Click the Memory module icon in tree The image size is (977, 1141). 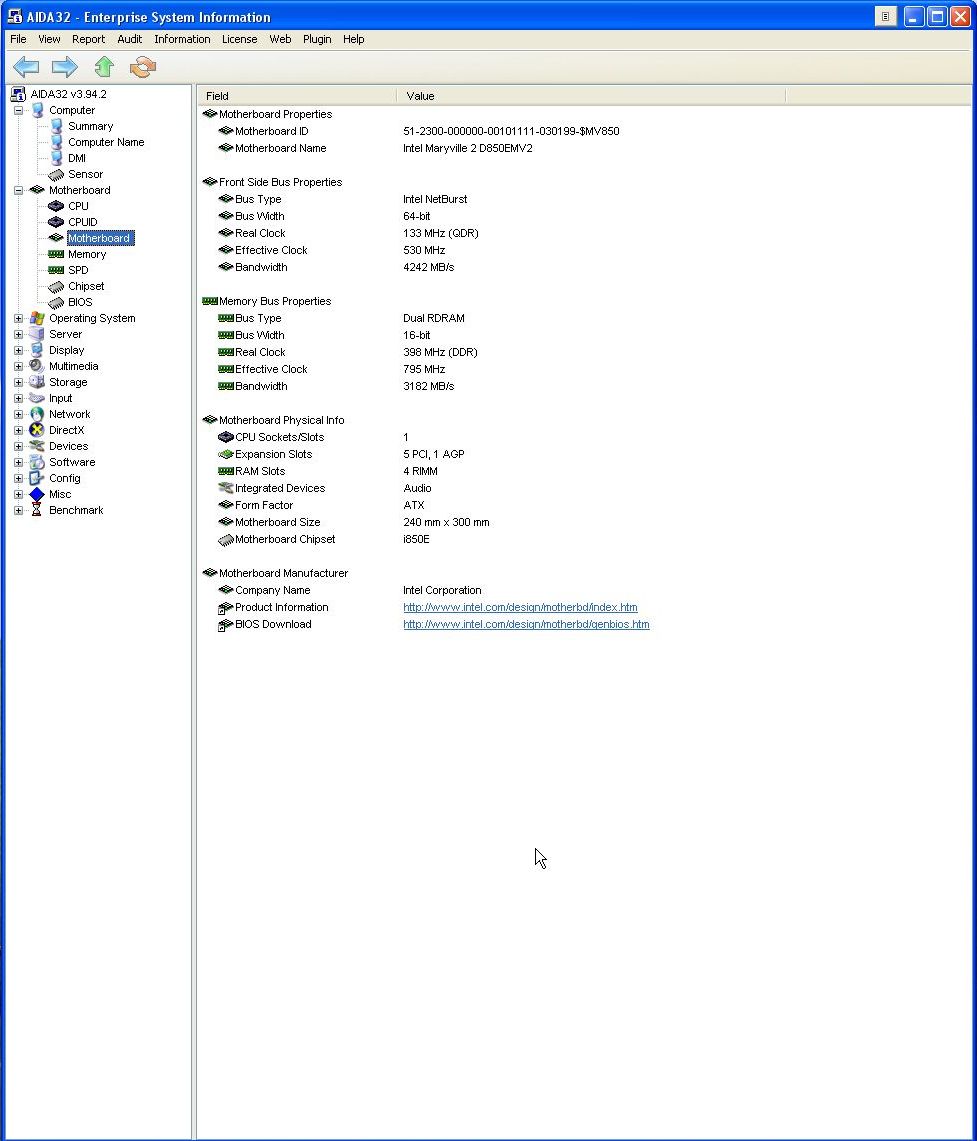(x=56, y=254)
